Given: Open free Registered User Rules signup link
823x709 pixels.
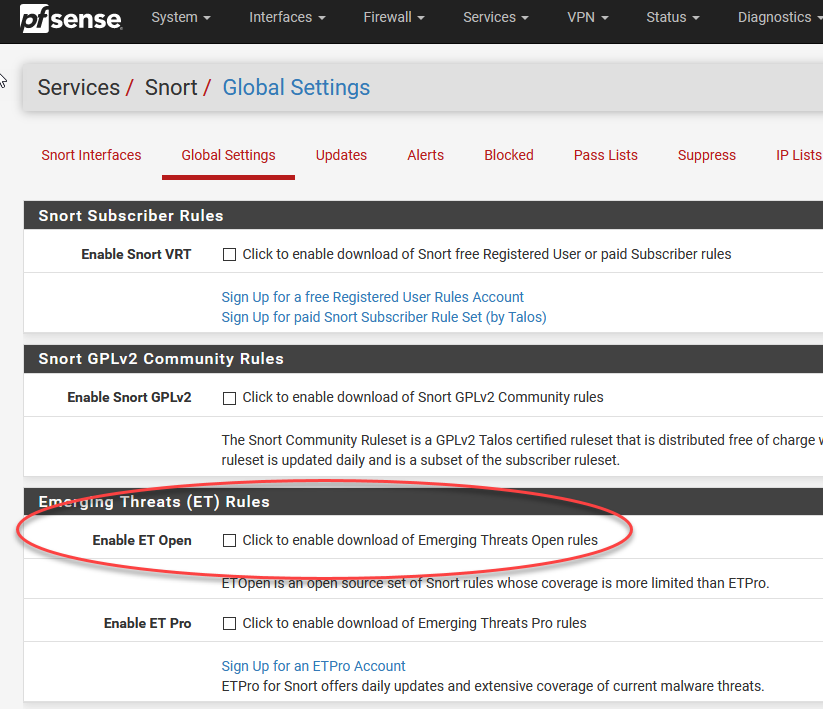Looking at the screenshot, I should tap(373, 297).
